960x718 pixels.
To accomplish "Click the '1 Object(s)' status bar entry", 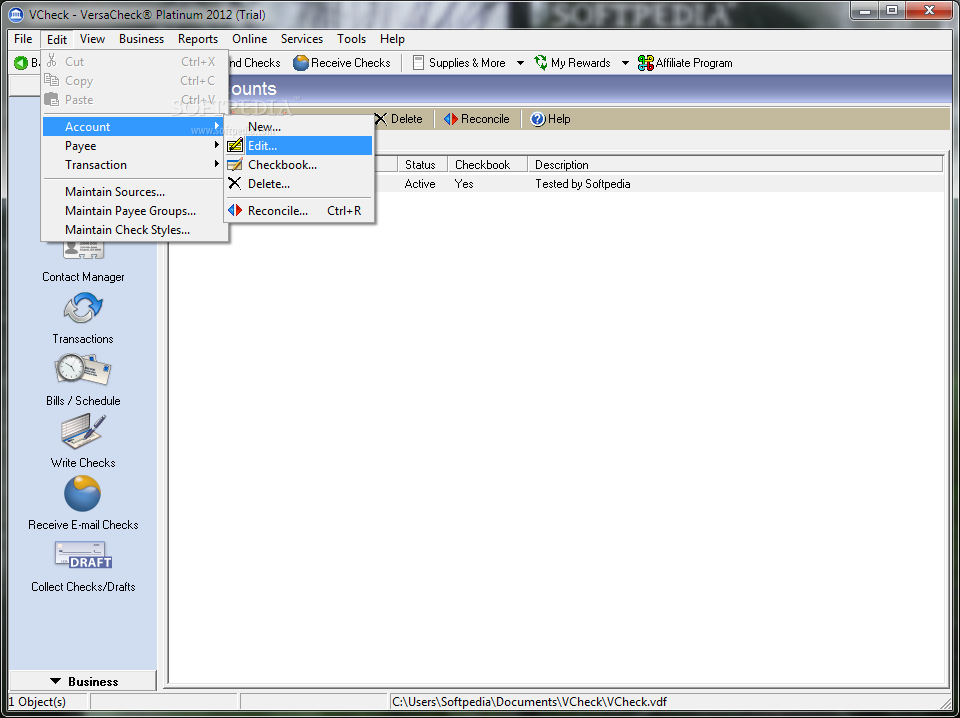I will pyautogui.click(x=37, y=701).
